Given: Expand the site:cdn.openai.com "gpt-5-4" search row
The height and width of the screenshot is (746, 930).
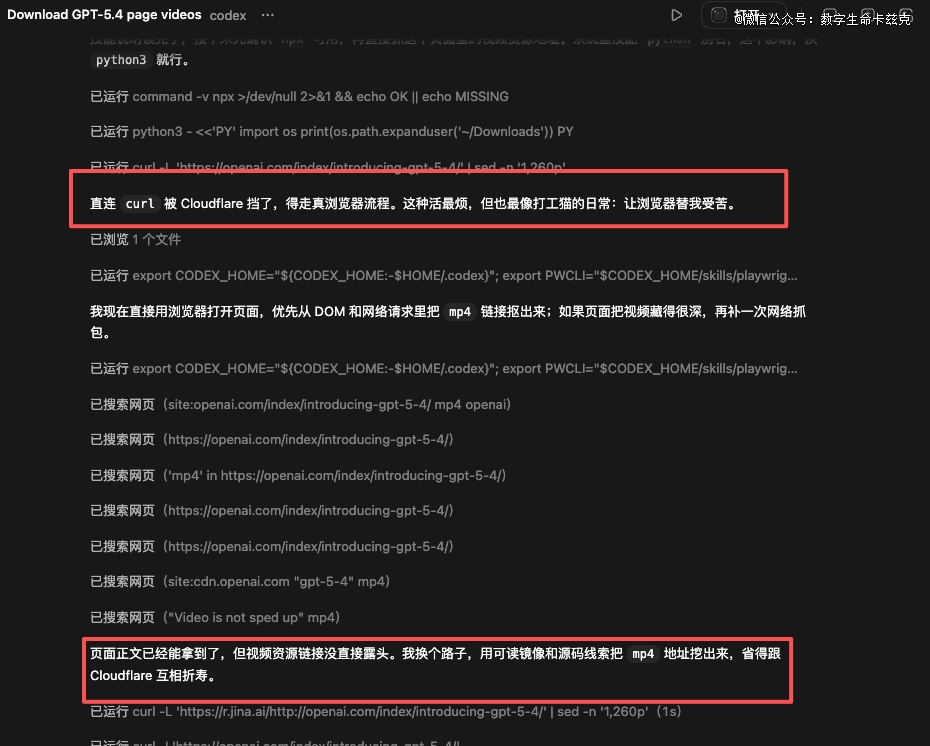Looking at the screenshot, I should (240, 581).
